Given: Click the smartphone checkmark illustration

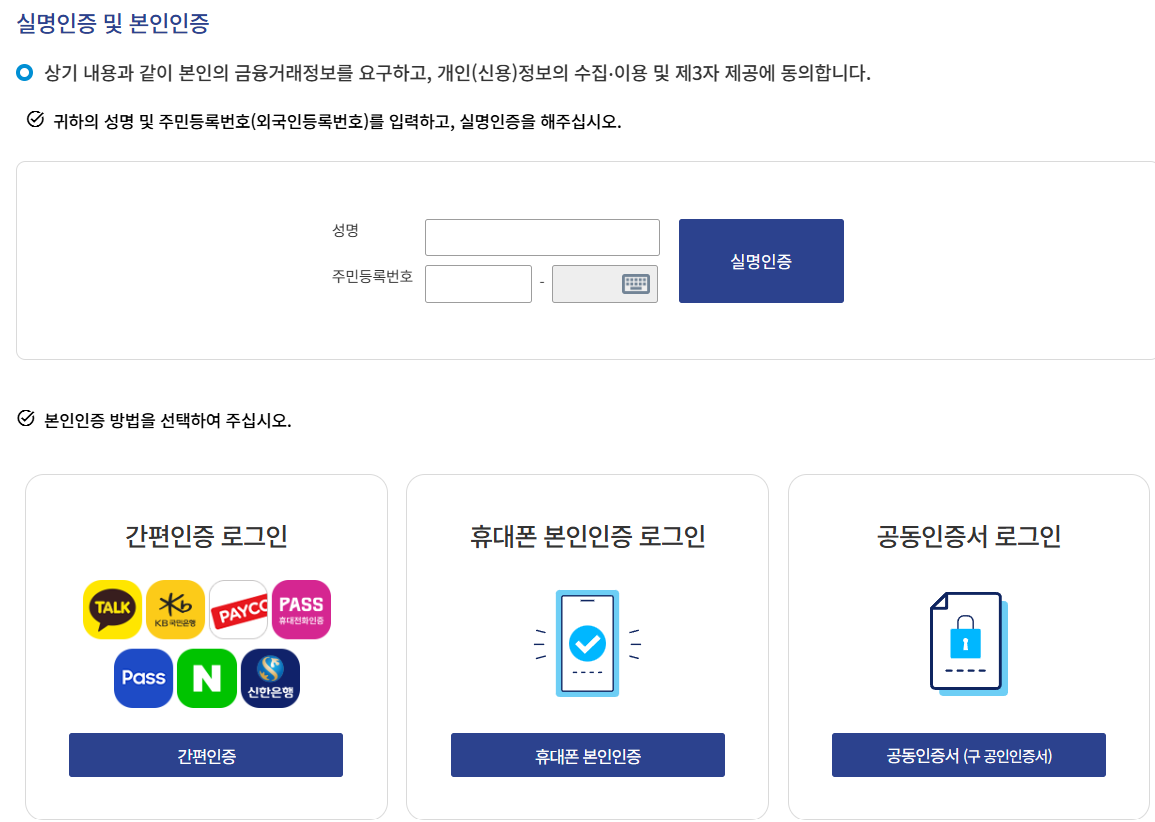Looking at the screenshot, I should (586, 645).
